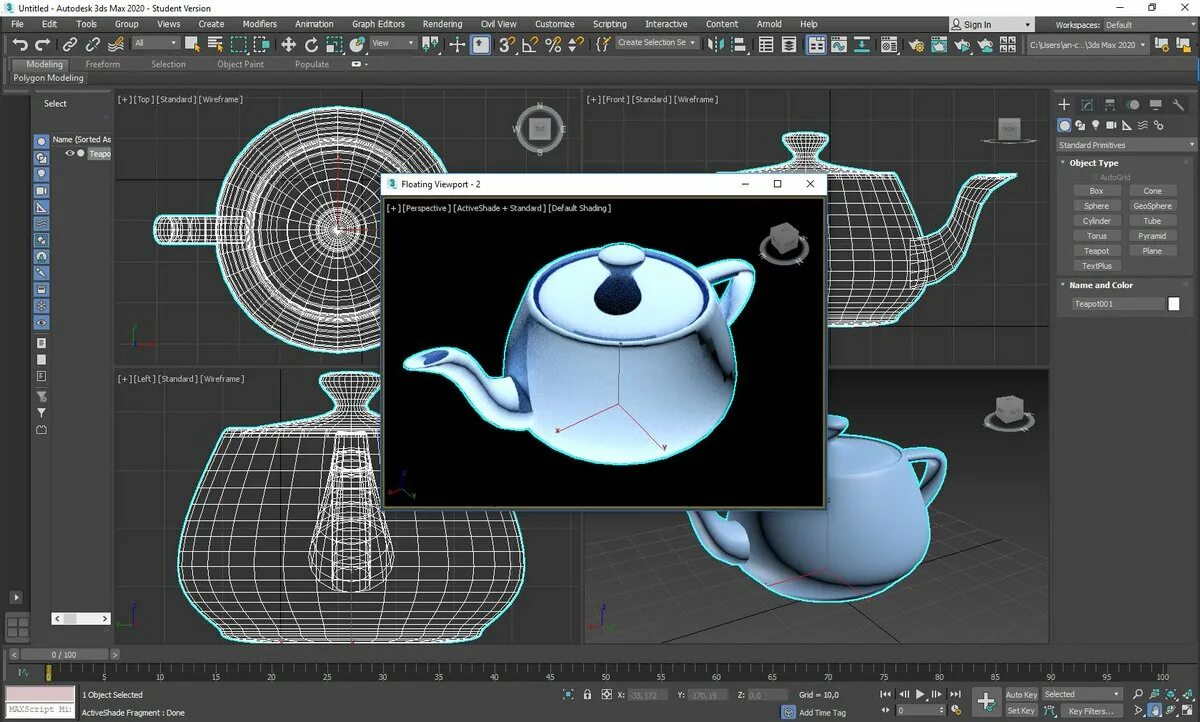Screen dimensions: 1200x722
Task: Click the Torus primitive button
Action: (1097, 236)
